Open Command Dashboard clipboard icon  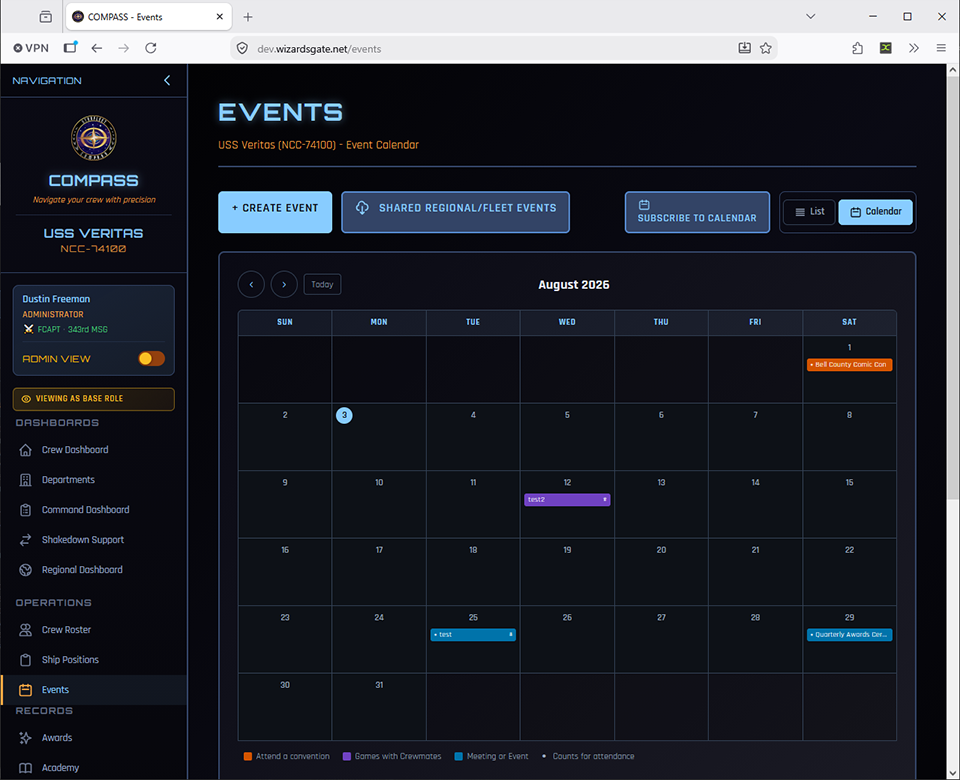pos(25,510)
